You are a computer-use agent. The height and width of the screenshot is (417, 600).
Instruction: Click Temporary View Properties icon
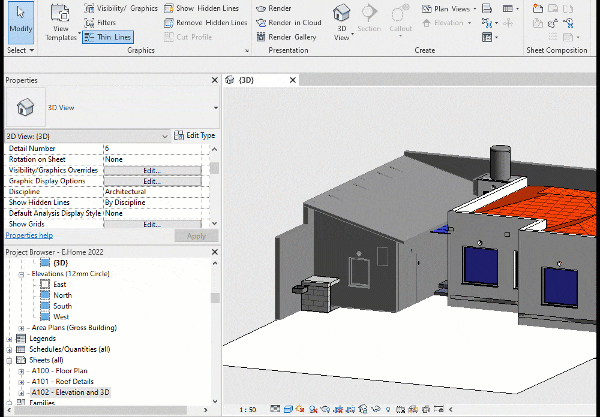(x=400, y=409)
